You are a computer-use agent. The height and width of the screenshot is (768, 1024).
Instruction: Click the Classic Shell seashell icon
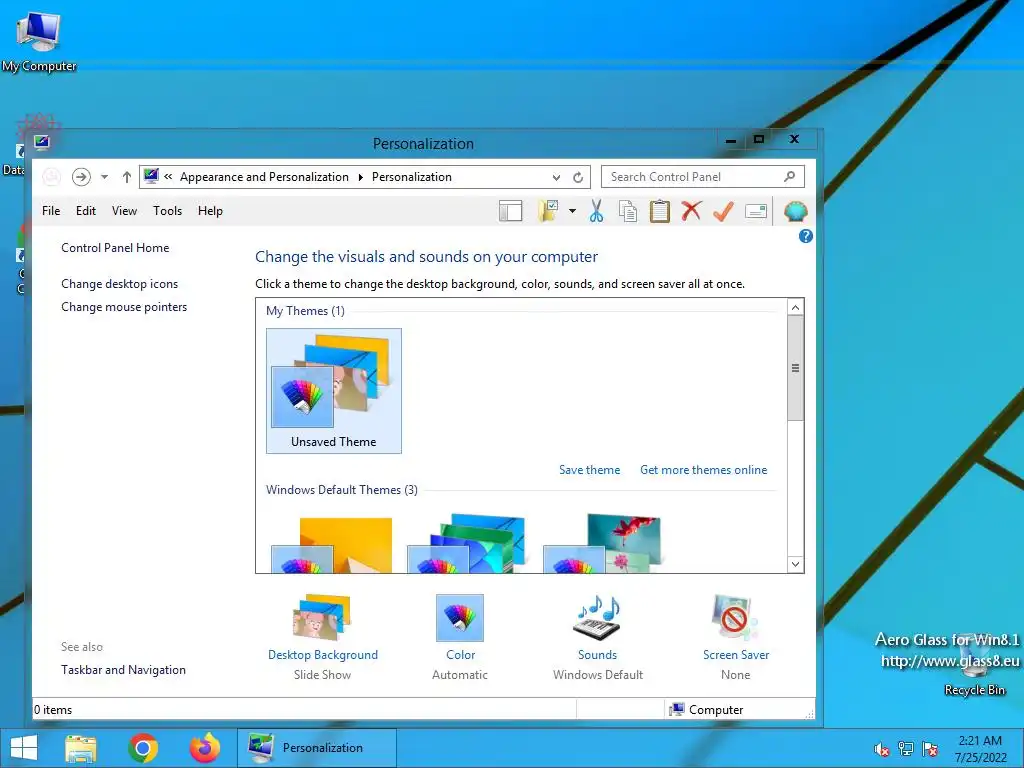click(x=795, y=211)
